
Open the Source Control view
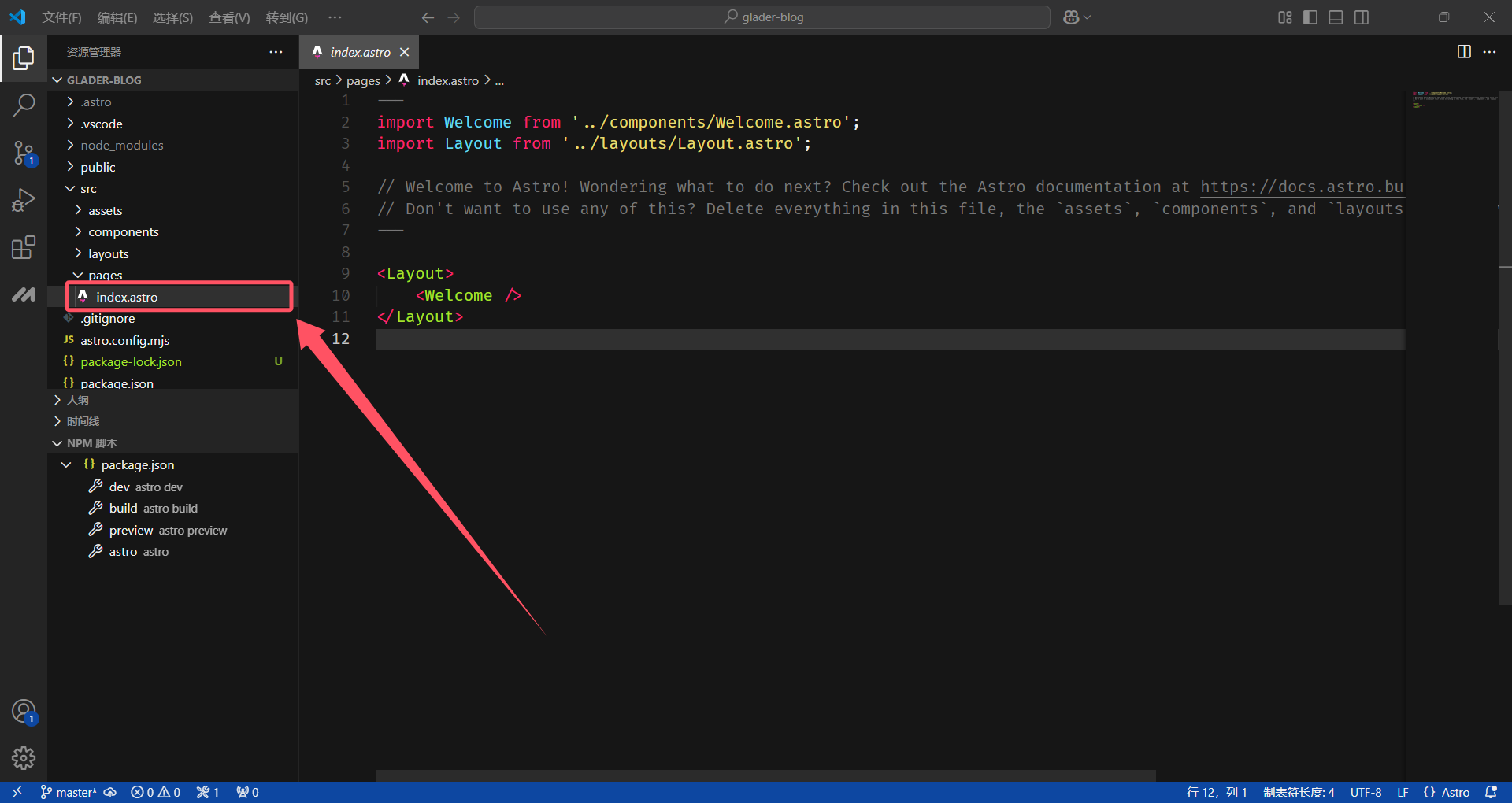coord(24,153)
